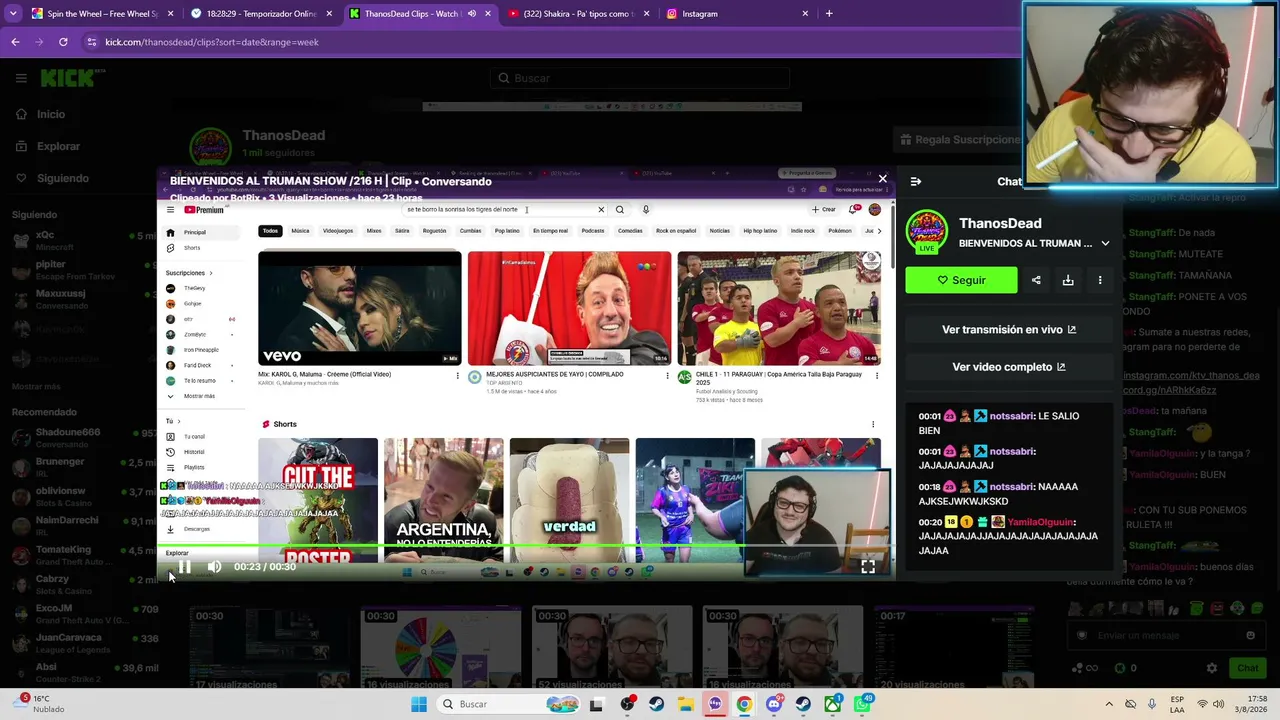
Task: Open clip more-options three-dot menu
Action: coord(1100,280)
